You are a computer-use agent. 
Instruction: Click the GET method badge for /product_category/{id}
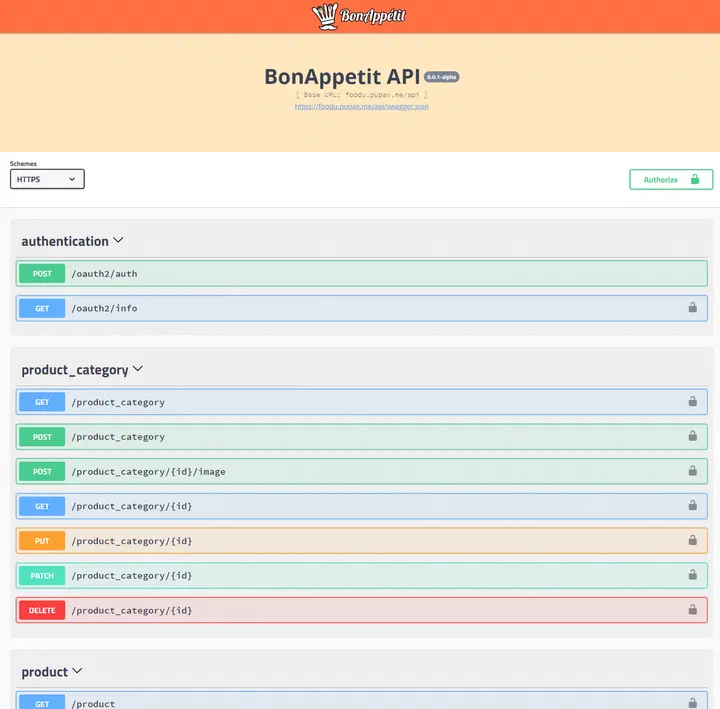click(42, 506)
